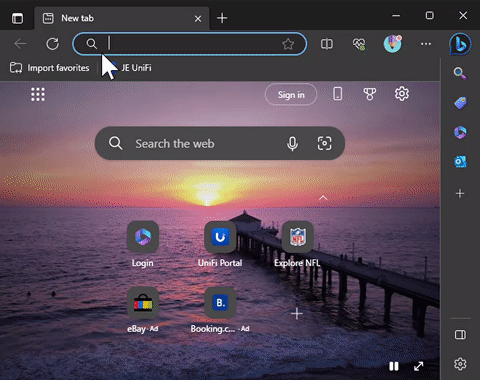Minimize the browser window
480x380 pixels.
(x=396, y=16)
